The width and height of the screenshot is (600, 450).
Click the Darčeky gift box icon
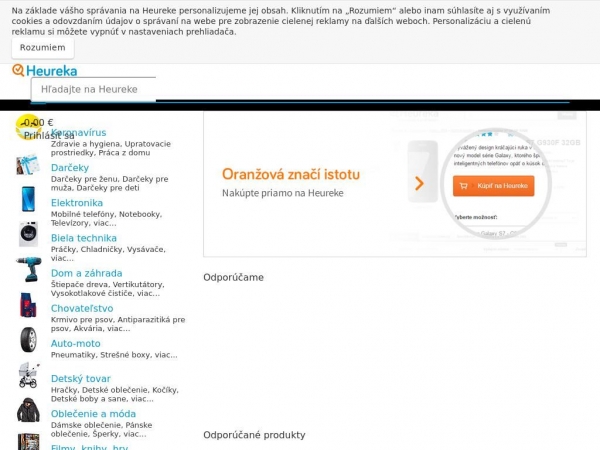[28, 165]
